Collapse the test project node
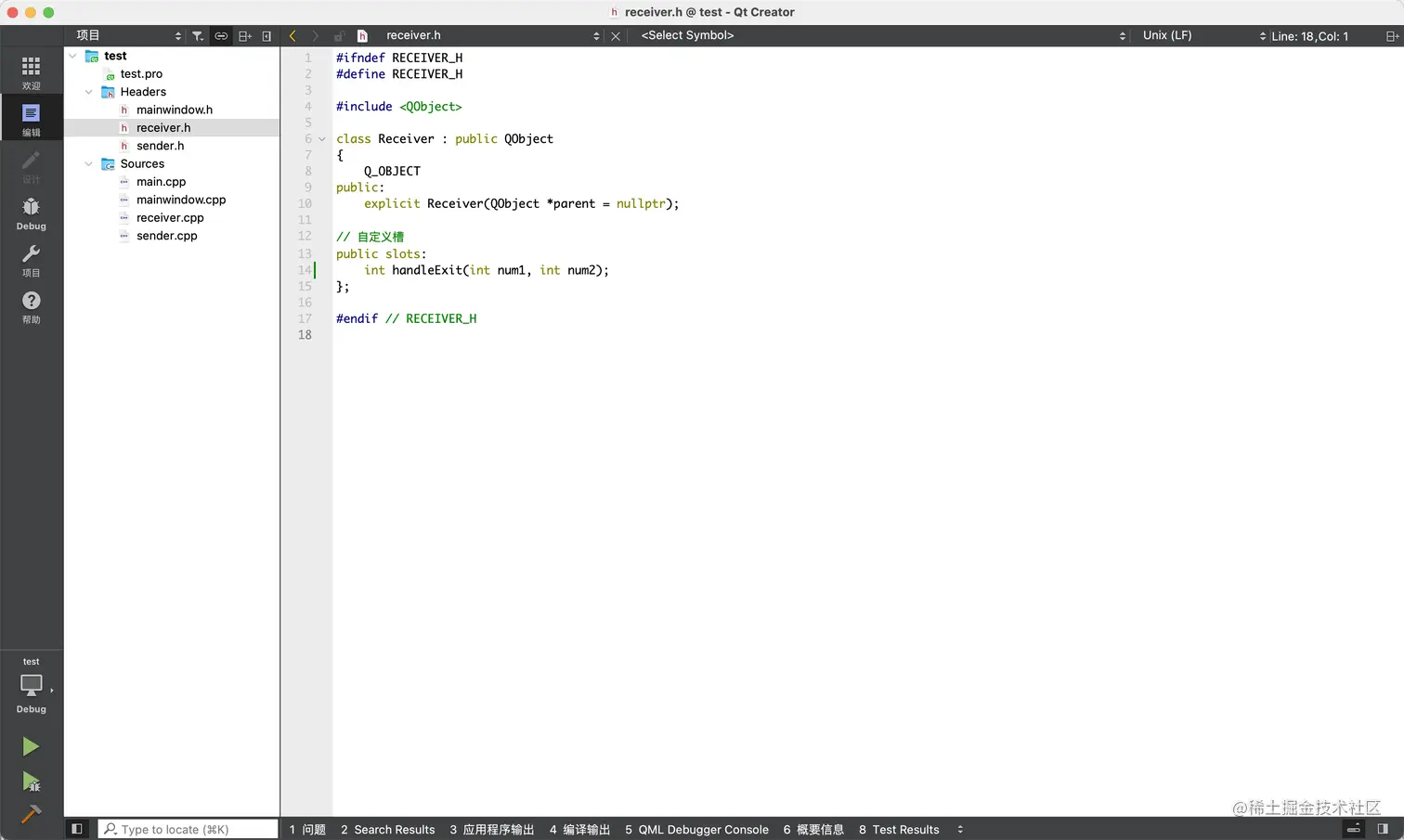Screen dimensions: 1404x840 coord(72,56)
